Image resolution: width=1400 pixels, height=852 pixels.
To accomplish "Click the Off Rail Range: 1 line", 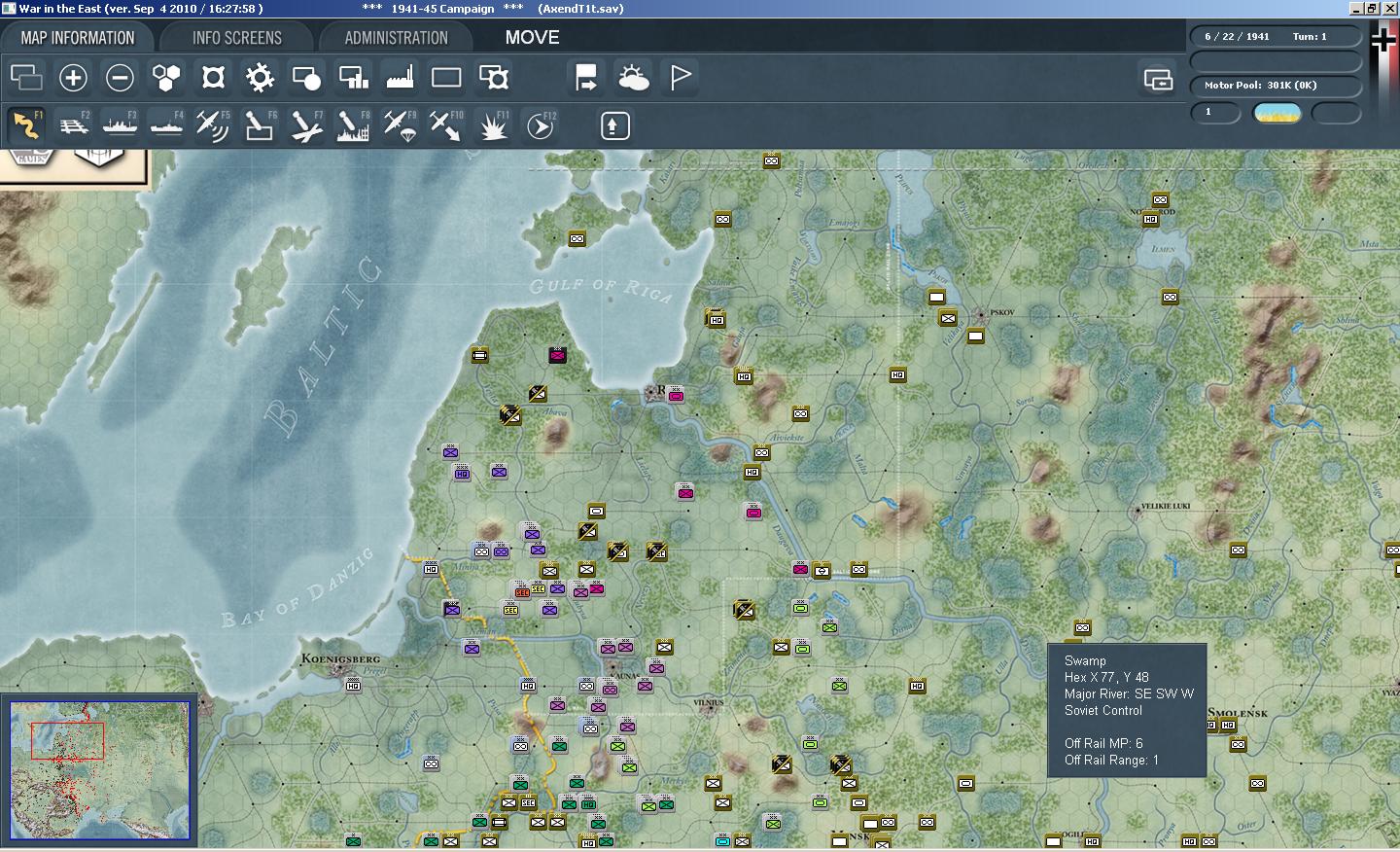I will coord(1111,760).
